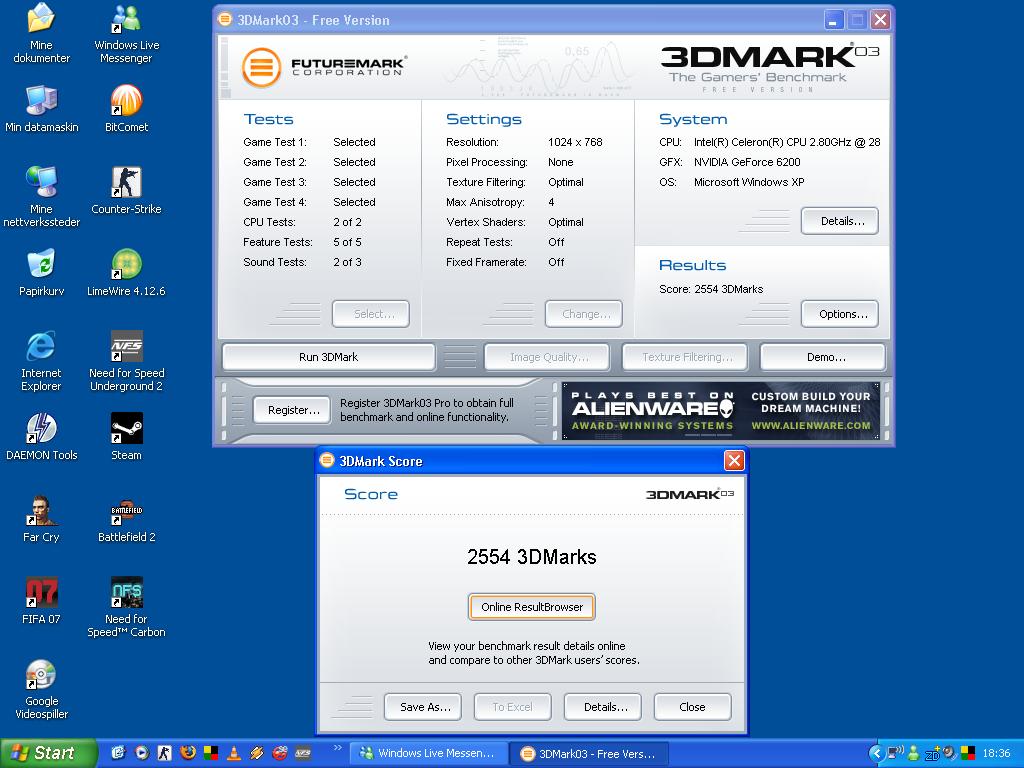Launch the FIFA 07 desktop shortcut
Image resolution: width=1024 pixels, height=768 pixels.
[41, 600]
